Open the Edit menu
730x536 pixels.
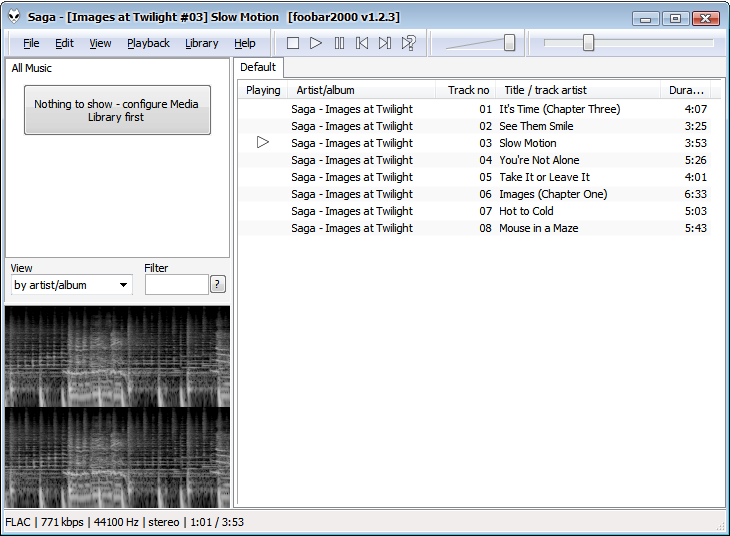64,43
